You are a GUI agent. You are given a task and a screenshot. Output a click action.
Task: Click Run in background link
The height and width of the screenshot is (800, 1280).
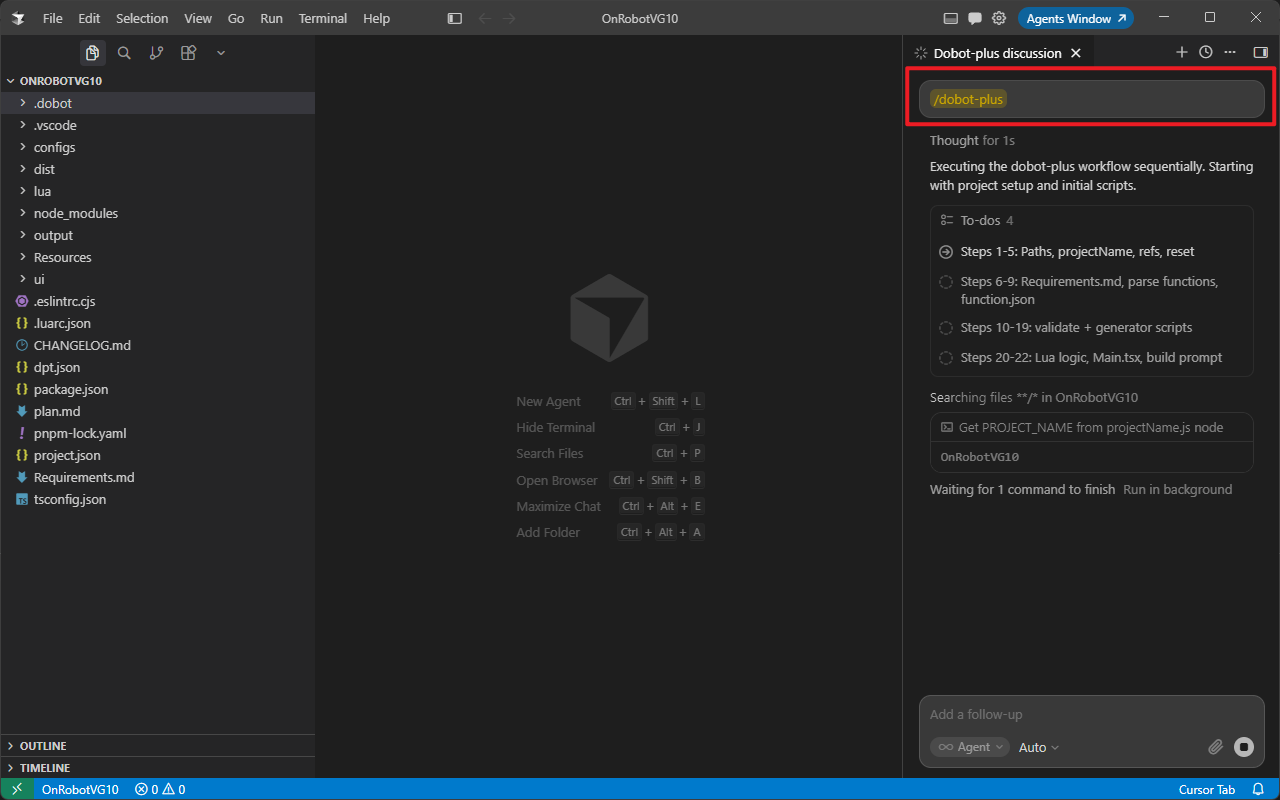tap(1177, 489)
